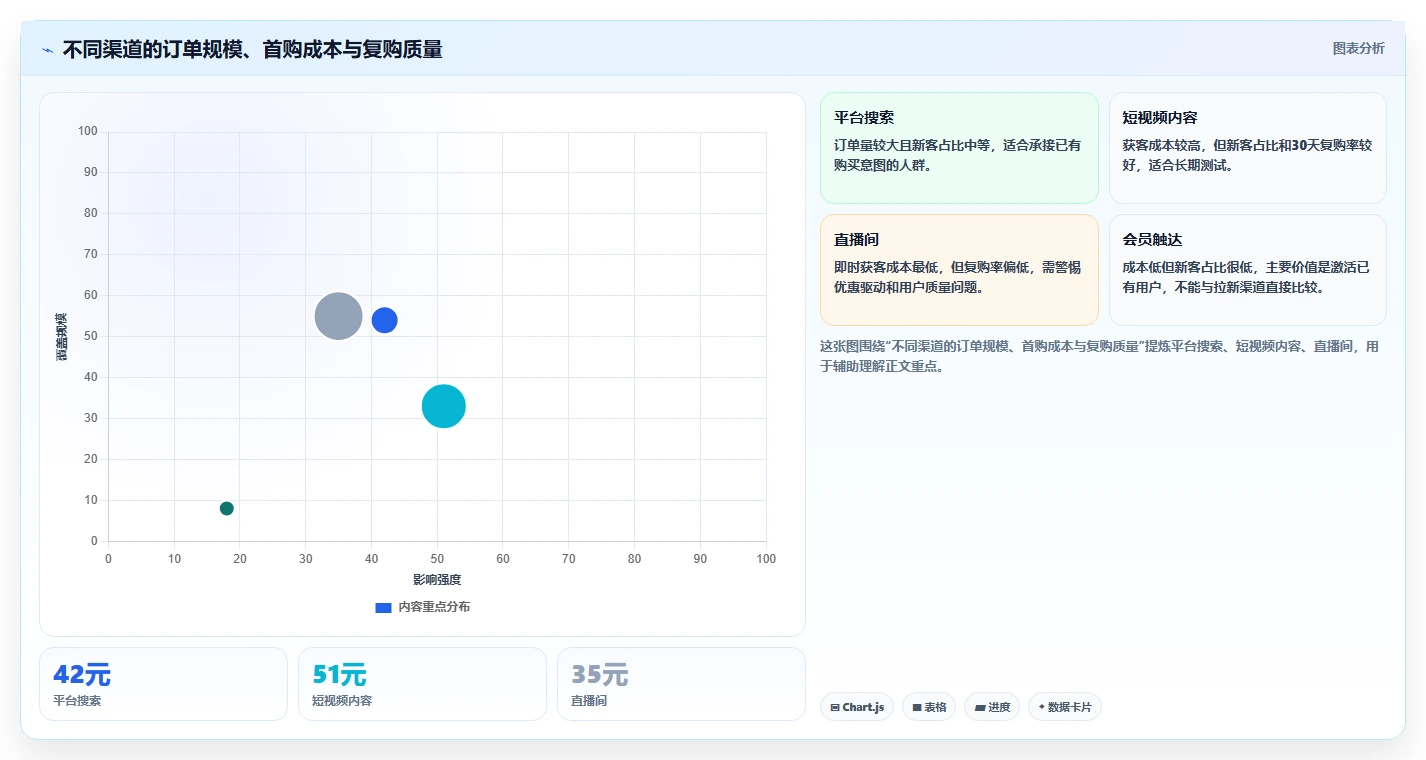Screen dimensions: 1426x760
Task: Click the 51元 短视频内容 stat card
Action: coord(422,684)
